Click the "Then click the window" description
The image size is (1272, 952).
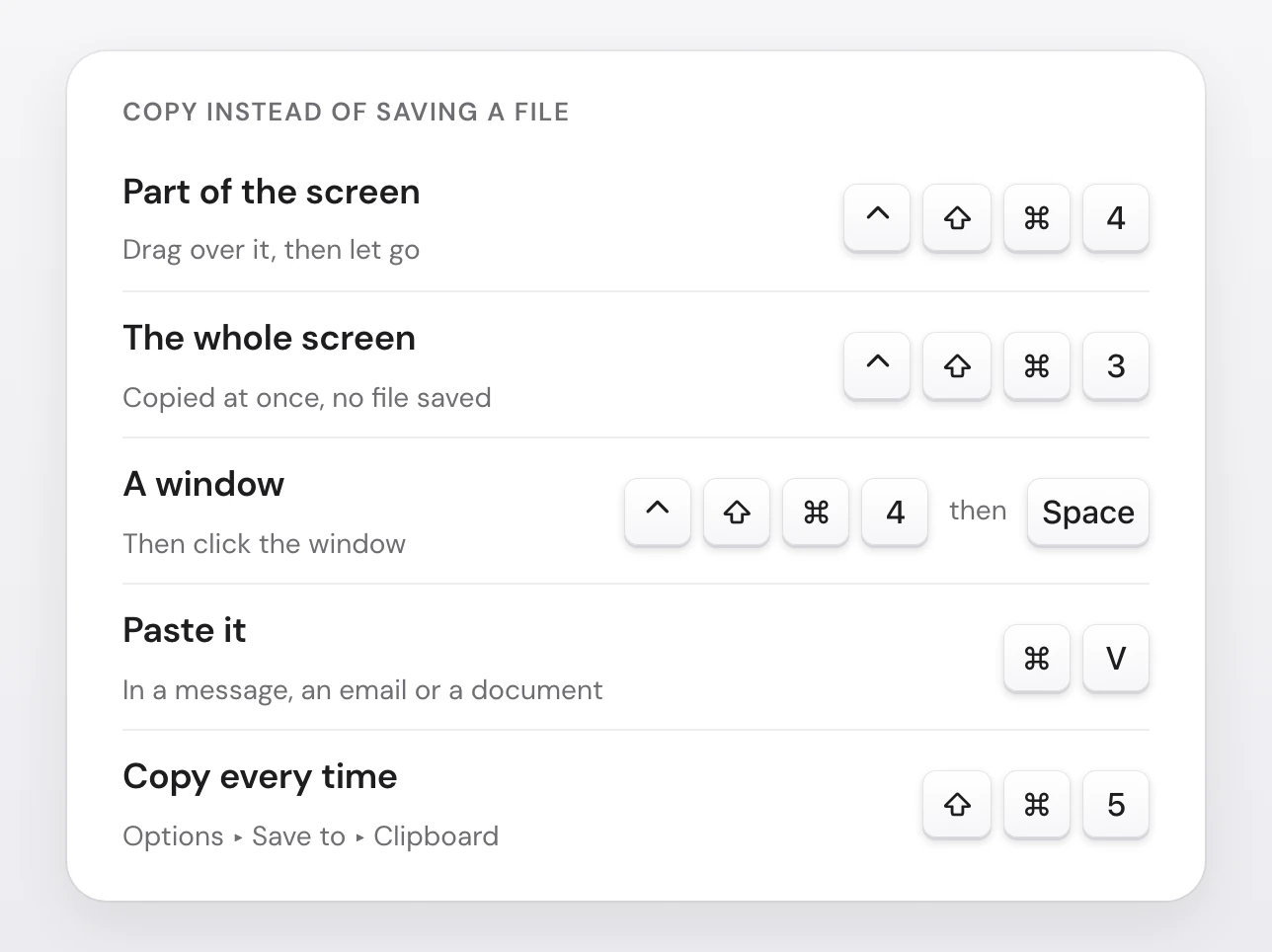[x=264, y=543]
